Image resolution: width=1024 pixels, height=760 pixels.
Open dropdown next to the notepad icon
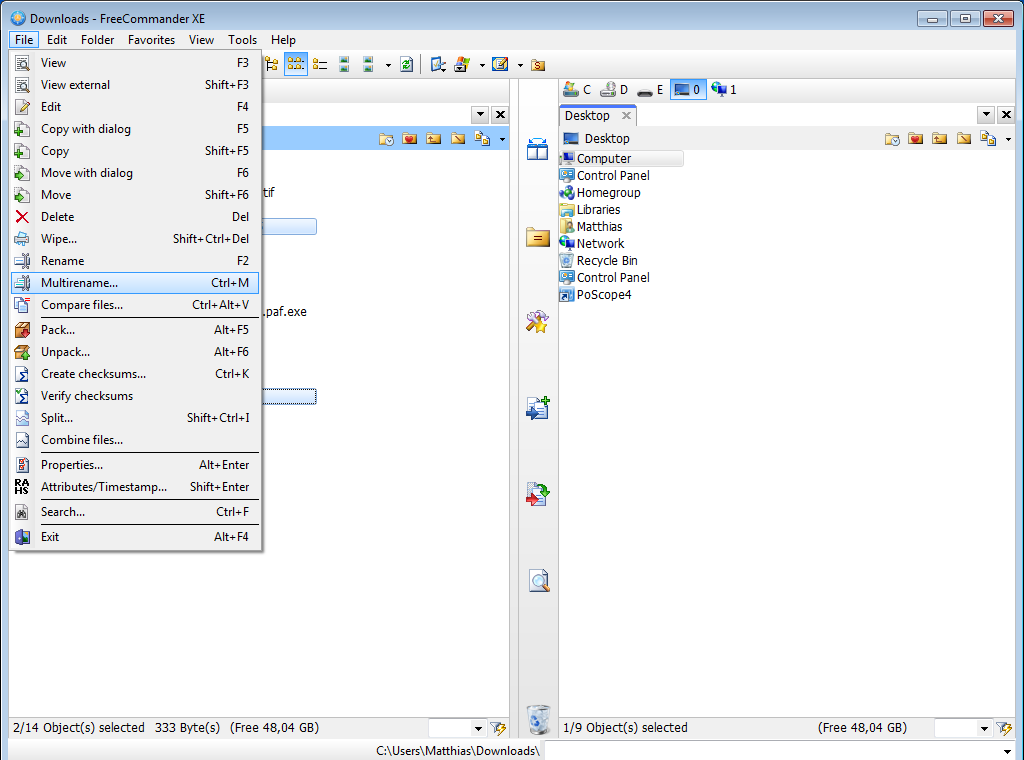520,65
